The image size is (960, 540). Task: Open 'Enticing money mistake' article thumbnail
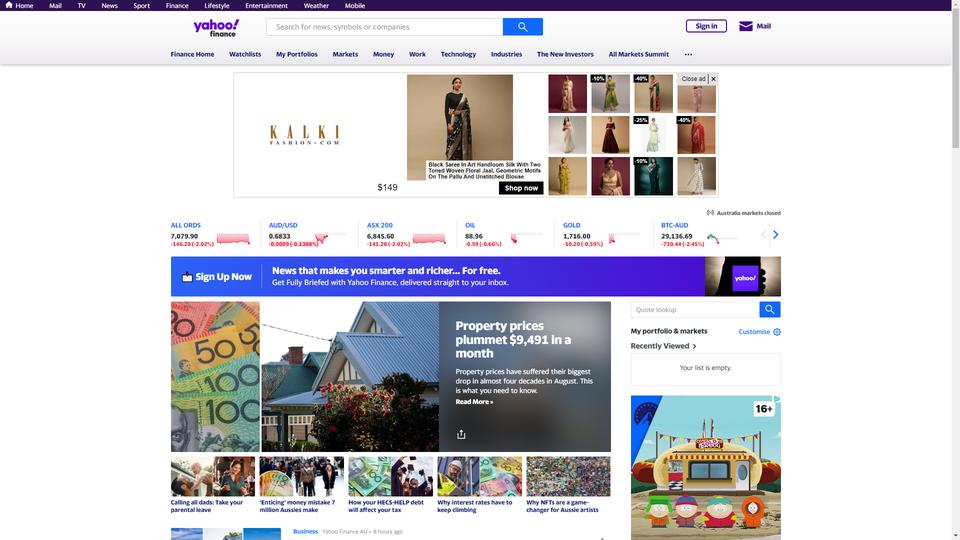pos(301,476)
